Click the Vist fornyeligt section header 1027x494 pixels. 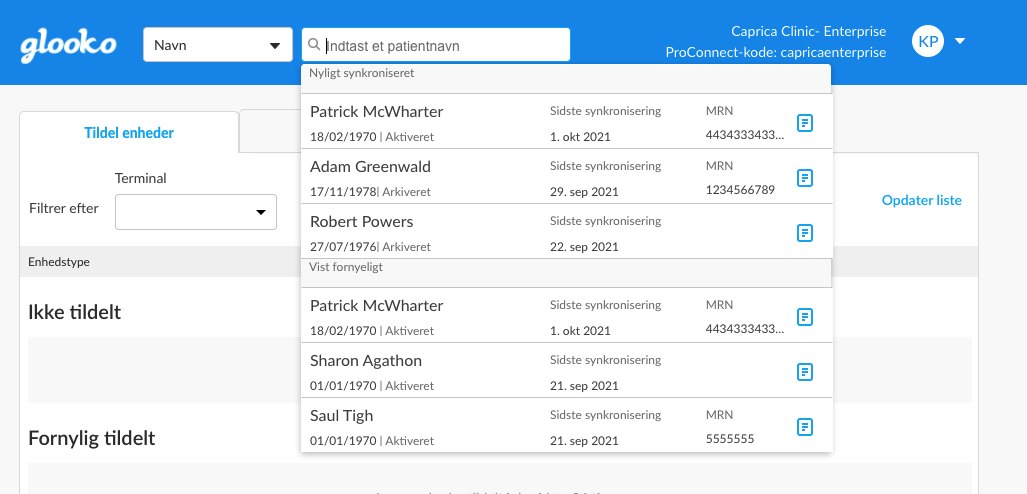point(566,273)
